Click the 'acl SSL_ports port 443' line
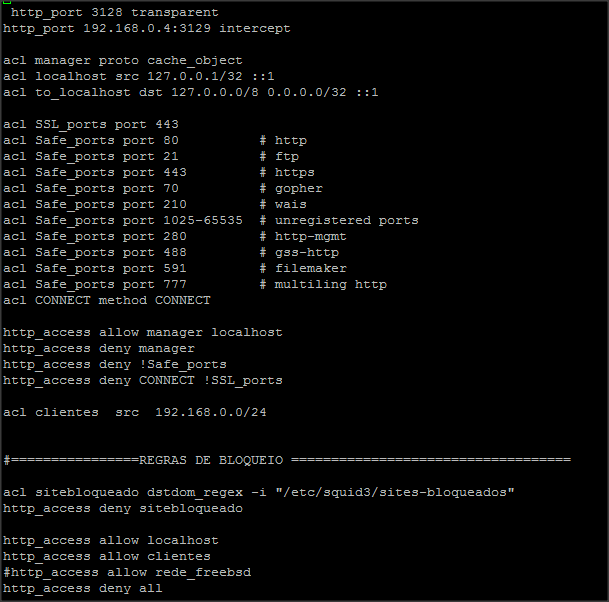The width and height of the screenshot is (609, 602). 90,124
